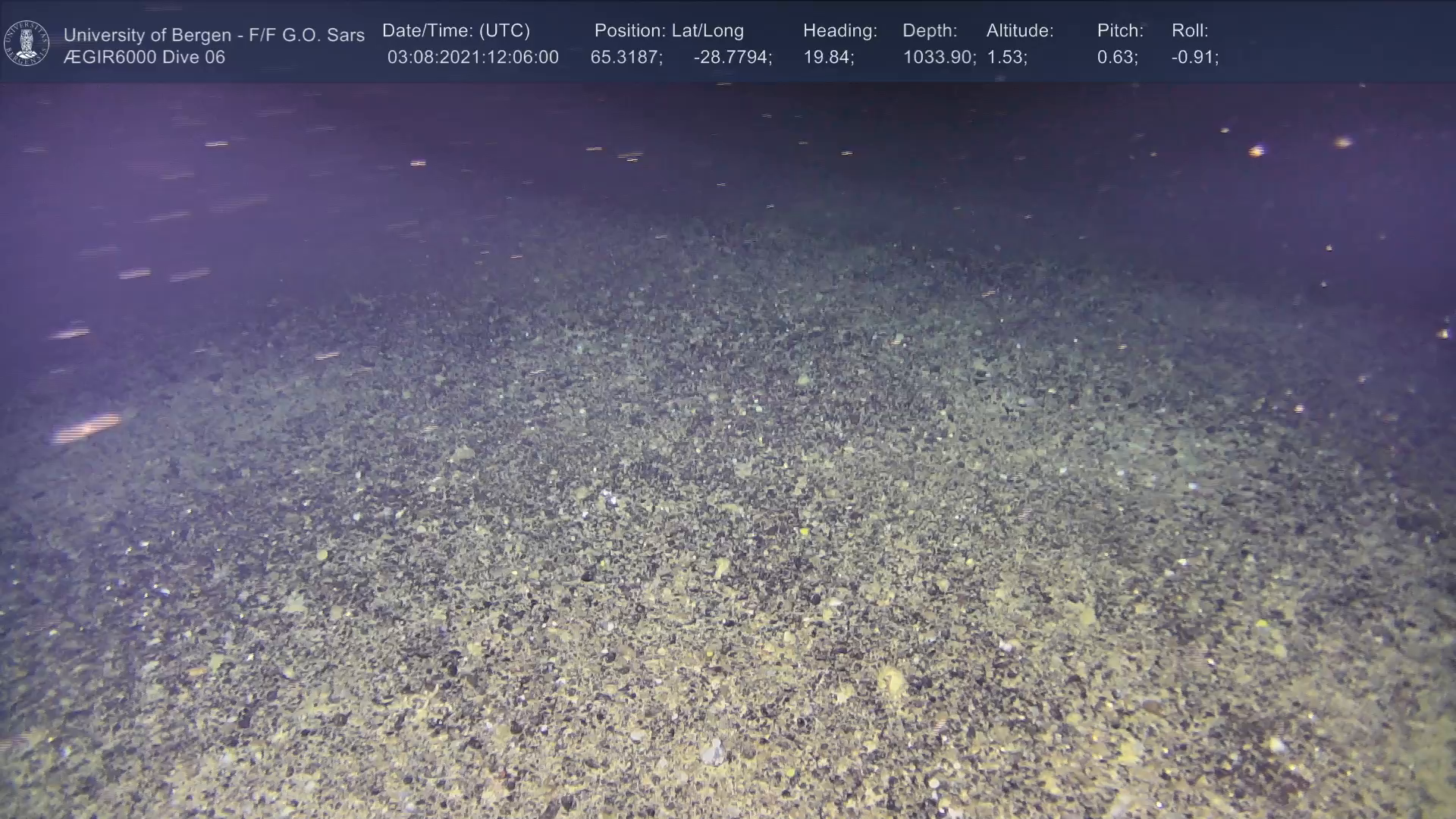This screenshot has height=819, width=1456.
Task: Click the 'Roll:' label
Action: [x=1190, y=31]
